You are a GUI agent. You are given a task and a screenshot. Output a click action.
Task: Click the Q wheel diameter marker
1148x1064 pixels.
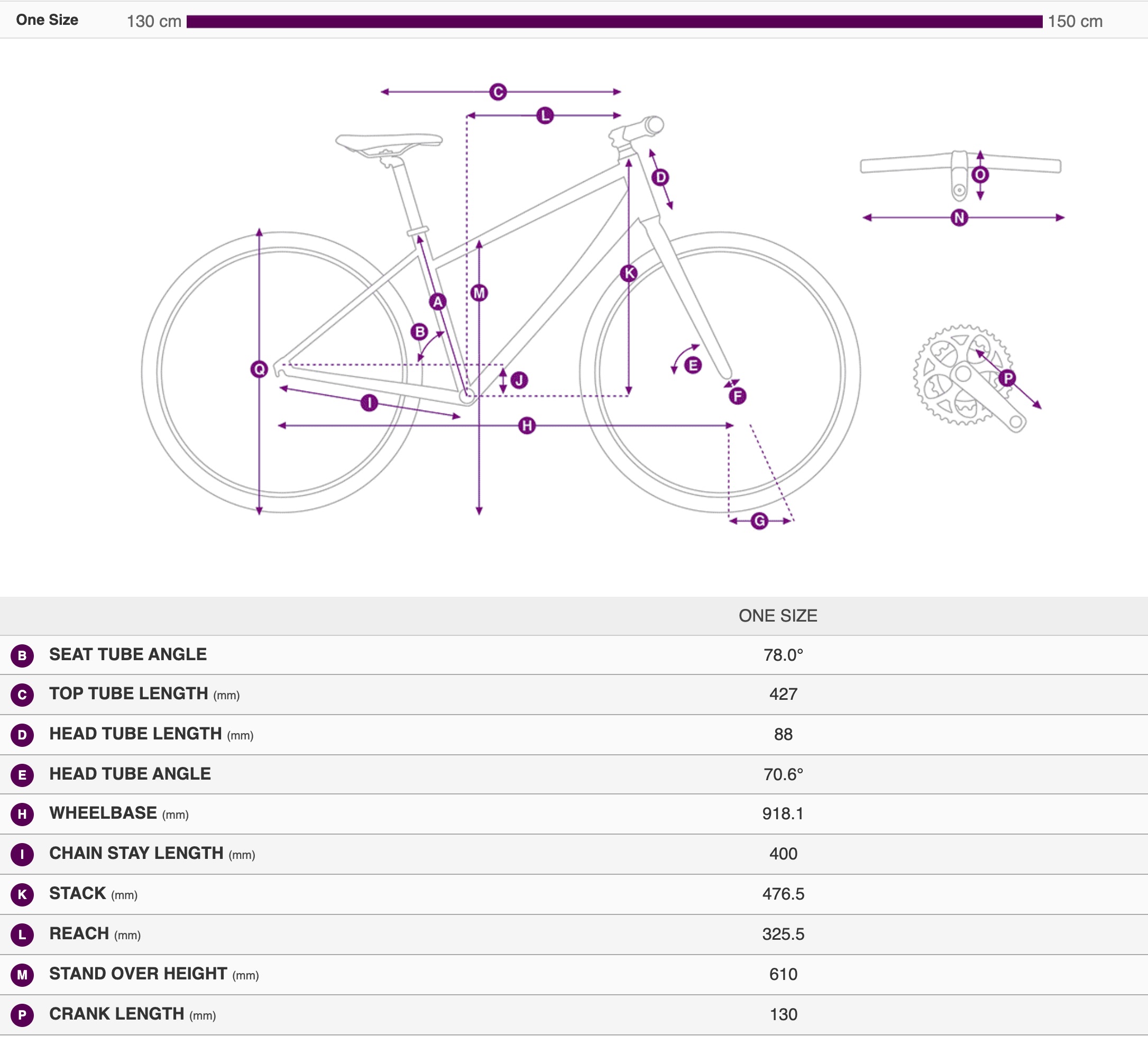coord(259,369)
